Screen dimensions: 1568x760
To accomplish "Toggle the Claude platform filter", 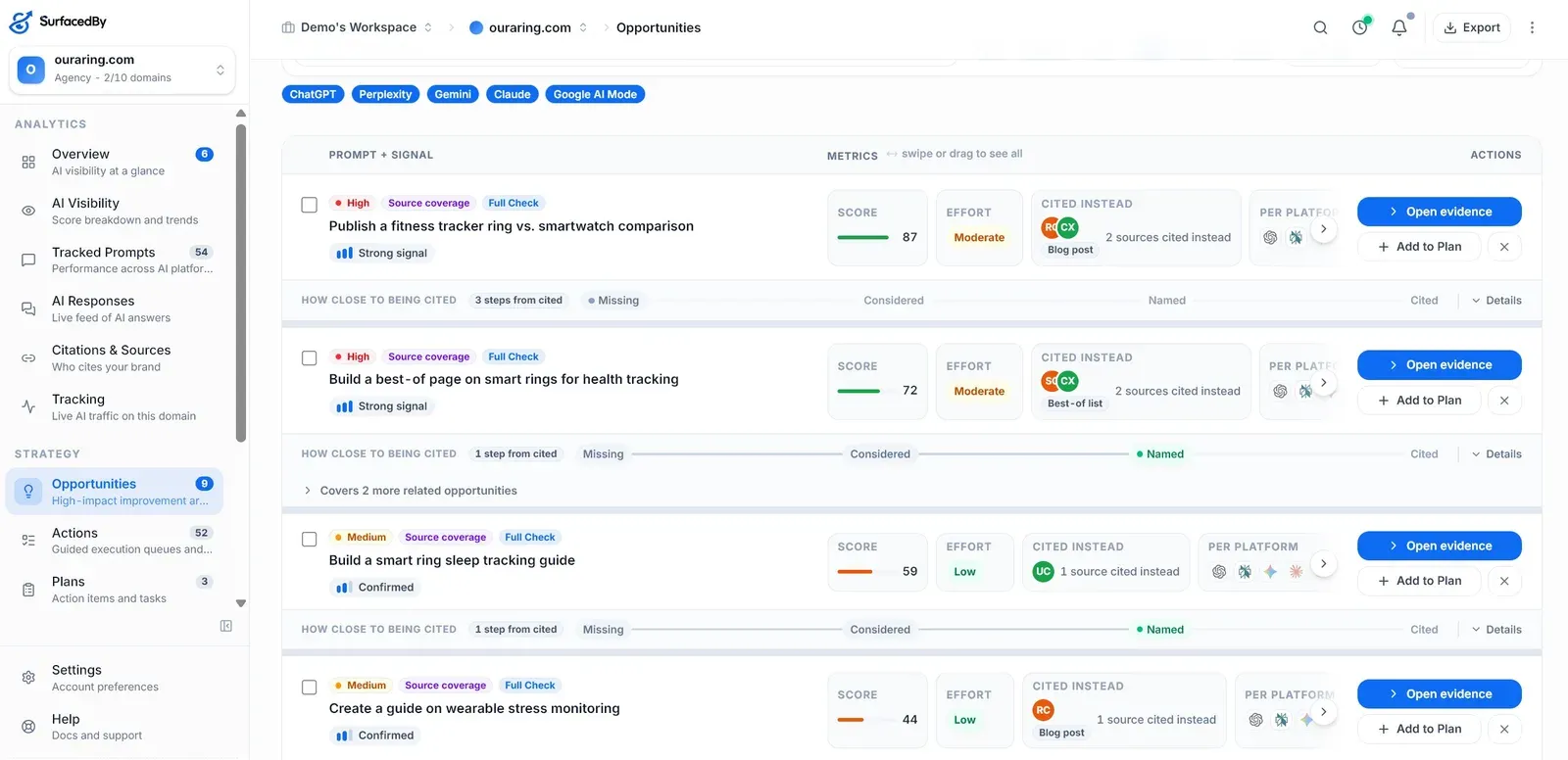I will click(512, 94).
